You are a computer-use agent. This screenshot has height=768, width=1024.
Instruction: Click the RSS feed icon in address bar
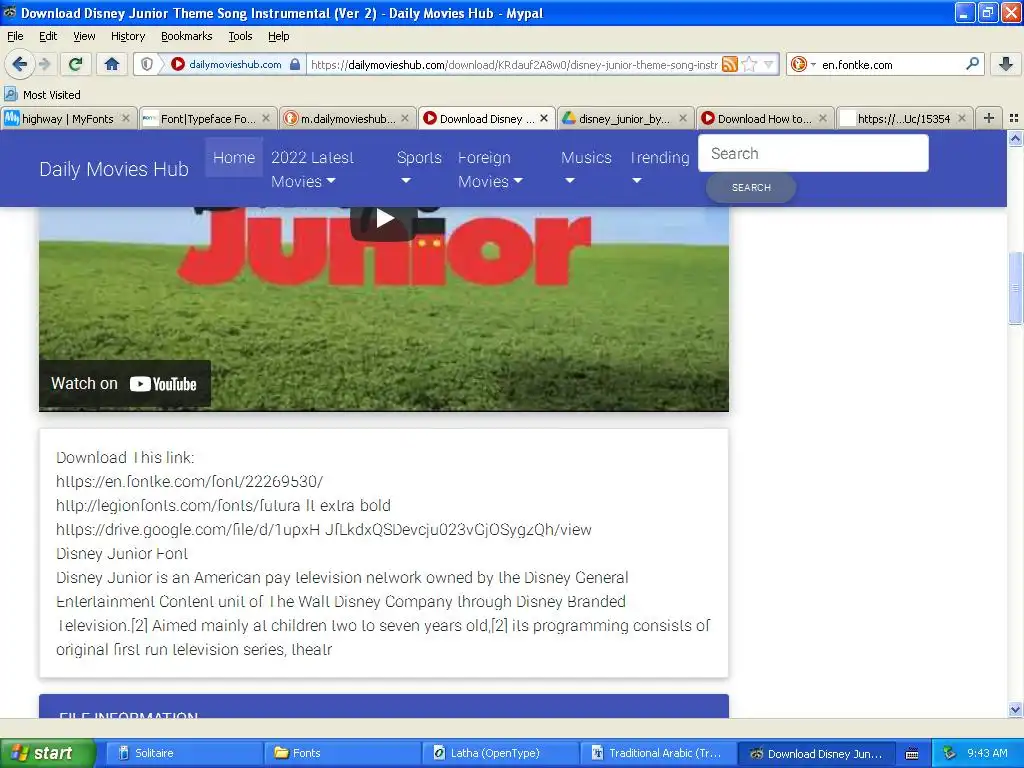point(730,64)
